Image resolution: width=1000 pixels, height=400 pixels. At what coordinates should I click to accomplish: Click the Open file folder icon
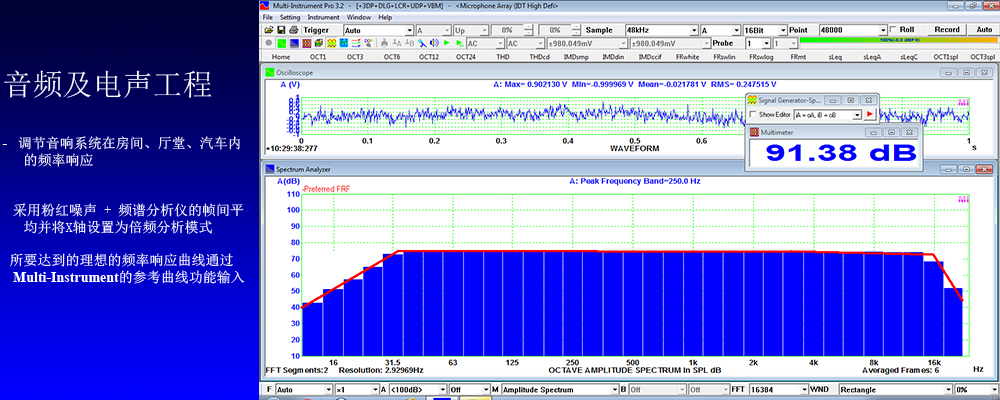click(x=269, y=30)
